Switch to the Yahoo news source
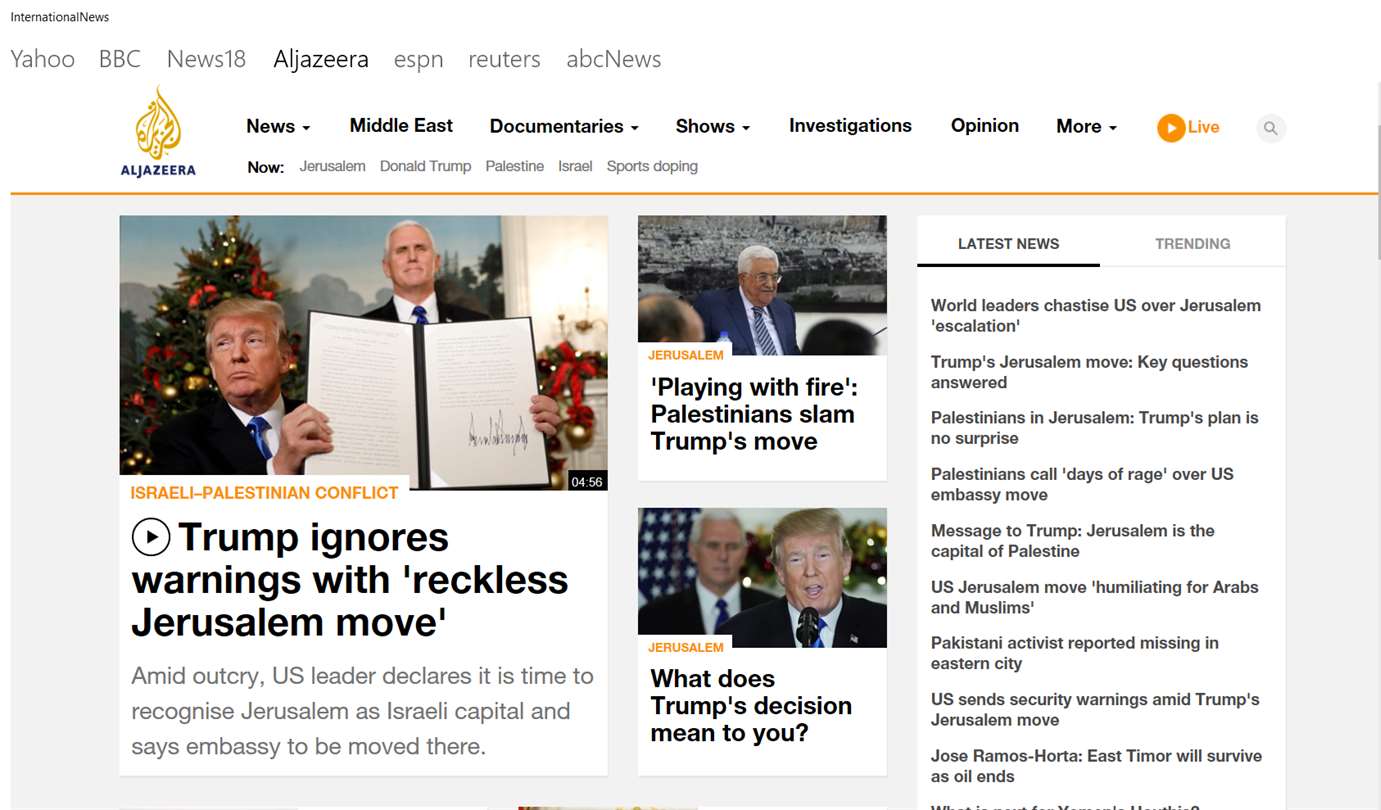The image size is (1381, 810). point(42,59)
